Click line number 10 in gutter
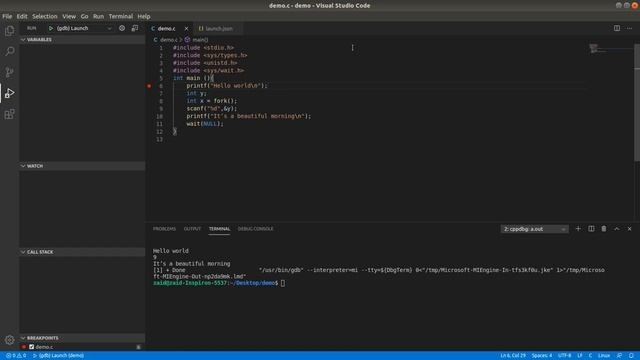Image resolution: width=640 pixels, height=360 pixels. (159, 116)
